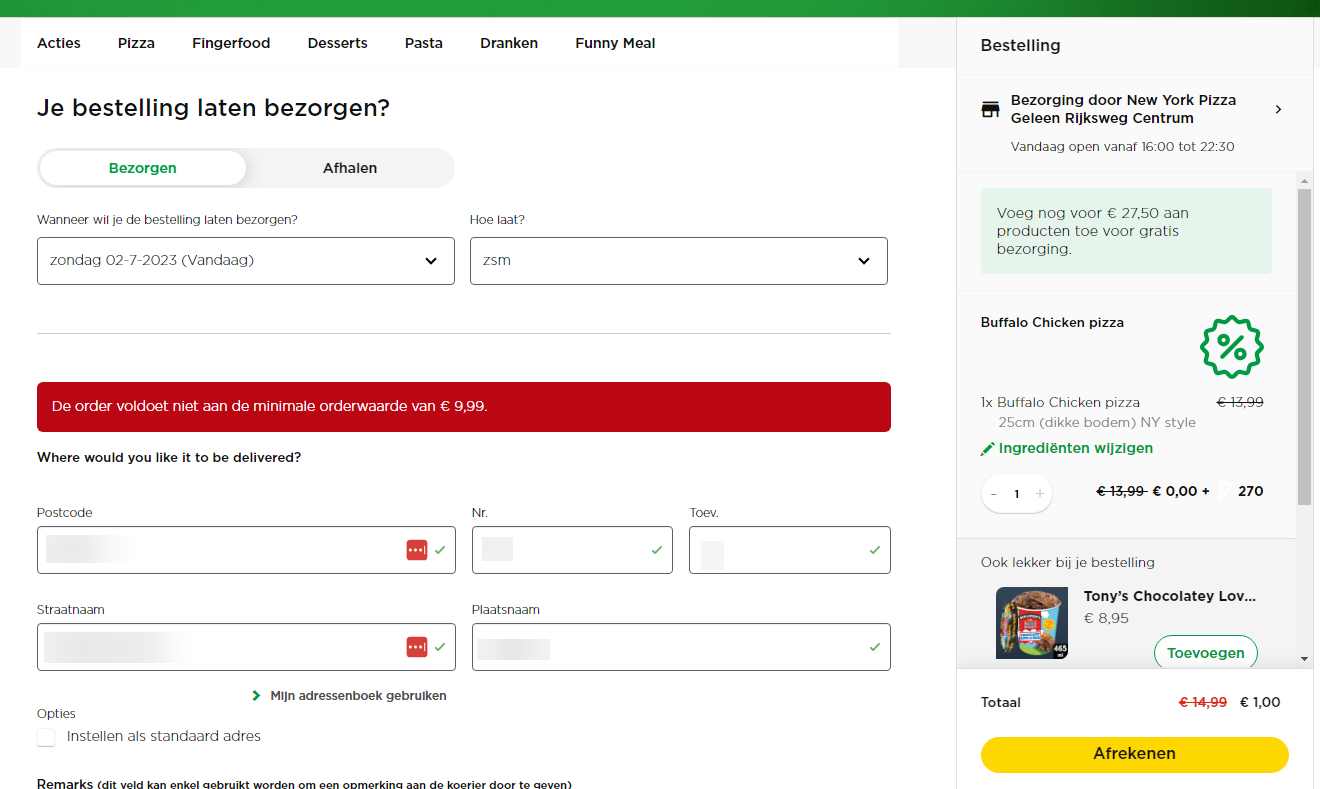Add Tony's Chocolatey with the Toevoegen button
1320x789 pixels.
(1205, 653)
